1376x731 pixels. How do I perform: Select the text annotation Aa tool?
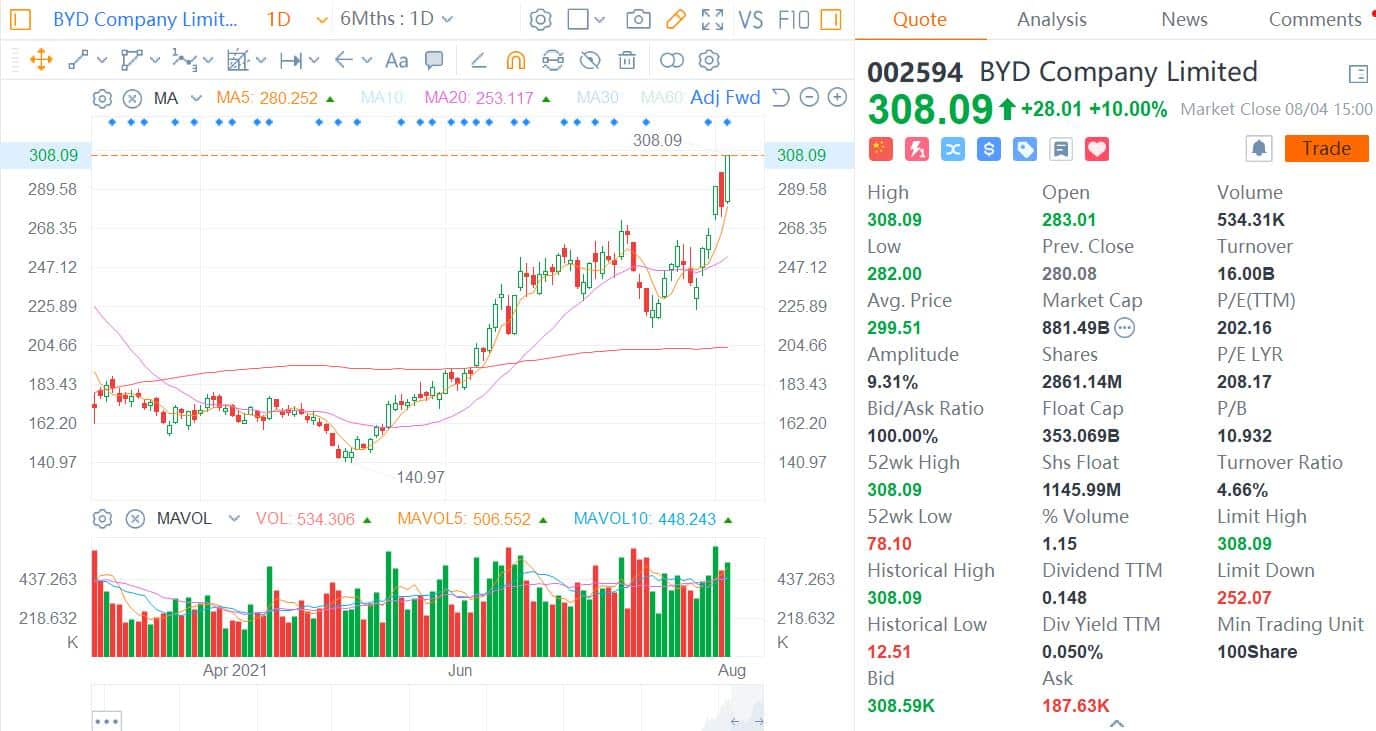point(397,60)
